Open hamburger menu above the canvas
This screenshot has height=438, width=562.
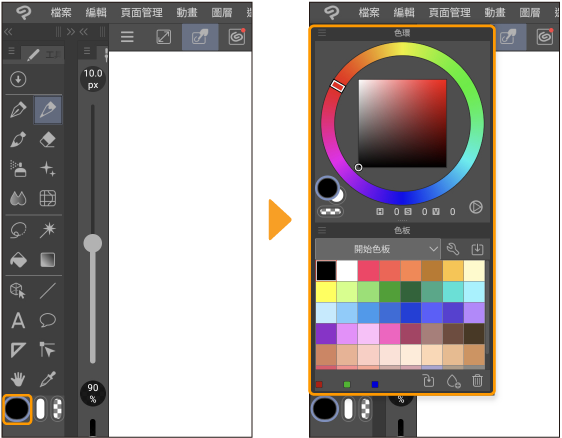tap(127, 37)
